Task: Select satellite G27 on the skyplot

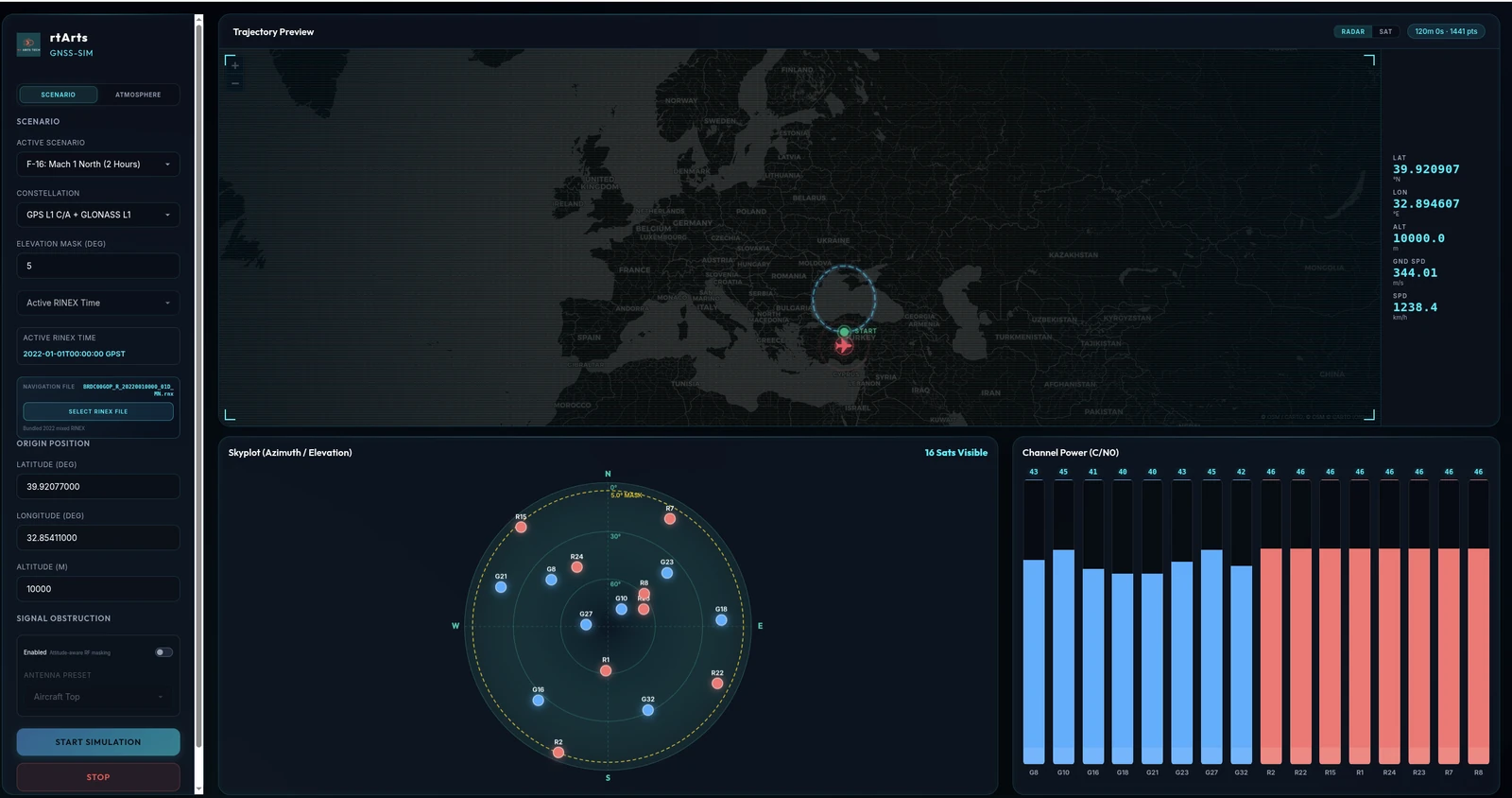Action: pos(586,624)
